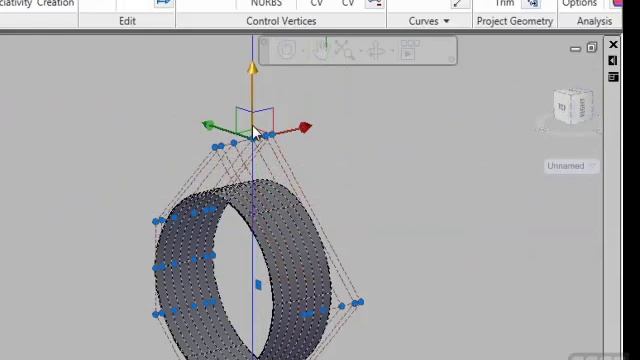Click the yellow Z-axis gizmo arrow

pyautogui.click(x=253, y=68)
